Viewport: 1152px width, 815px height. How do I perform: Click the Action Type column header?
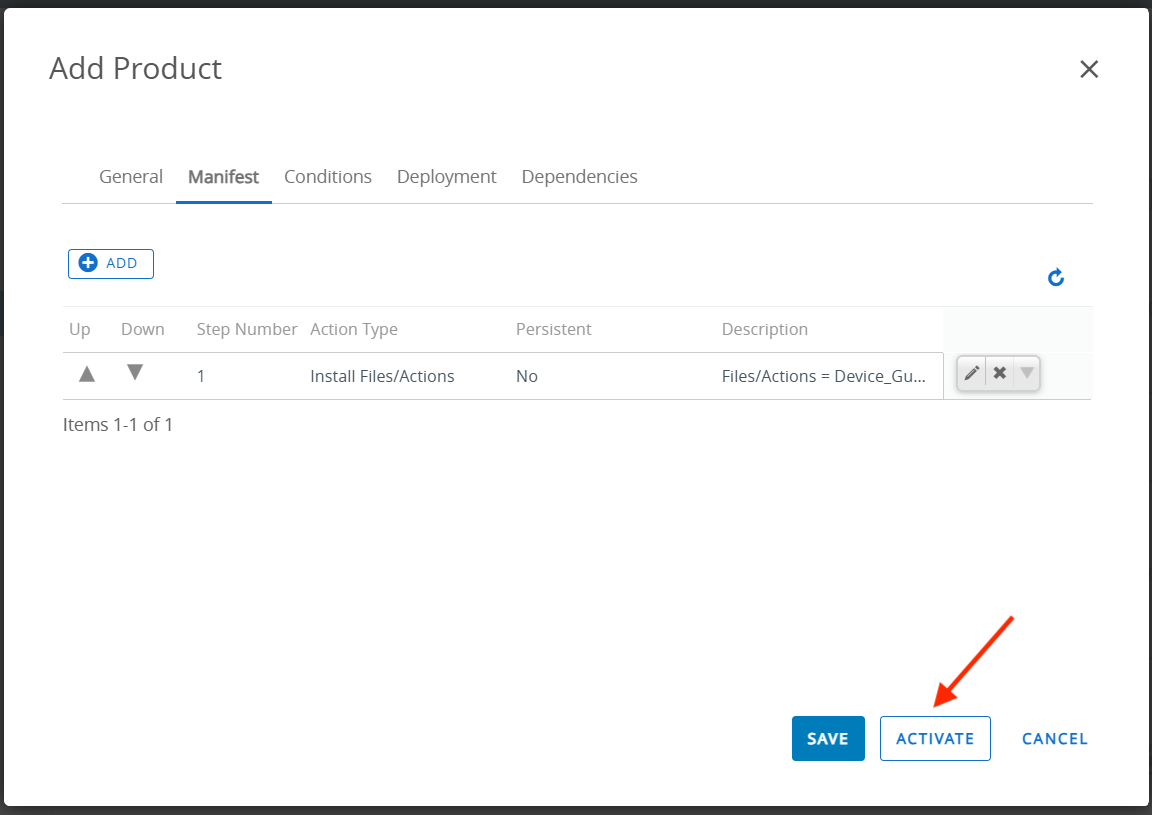click(x=354, y=329)
